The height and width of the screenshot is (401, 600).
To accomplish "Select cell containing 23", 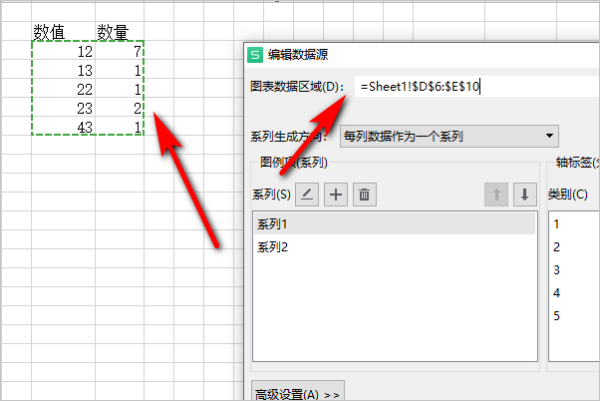I will pyautogui.click(x=64, y=107).
